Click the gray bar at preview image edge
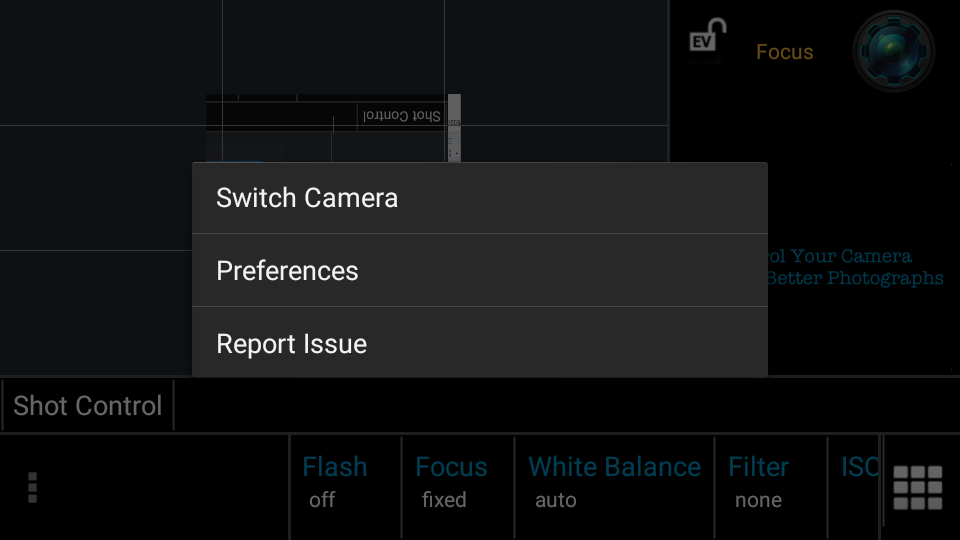960x540 pixels. (x=454, y=127)
